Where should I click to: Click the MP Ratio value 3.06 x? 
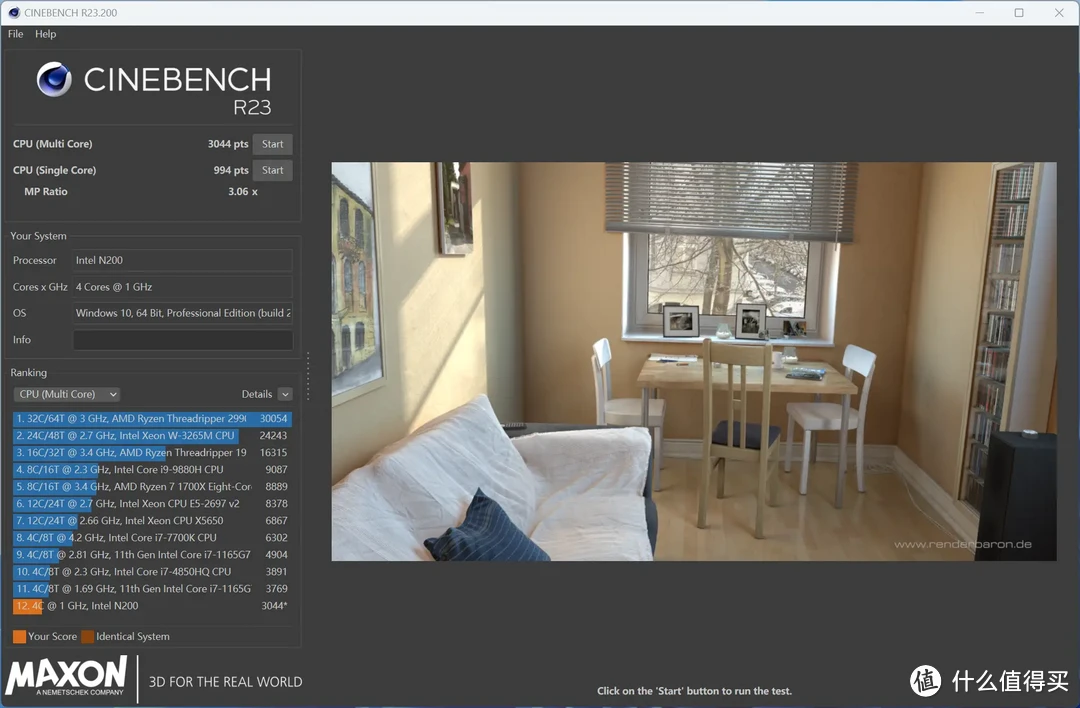point(242,191)
